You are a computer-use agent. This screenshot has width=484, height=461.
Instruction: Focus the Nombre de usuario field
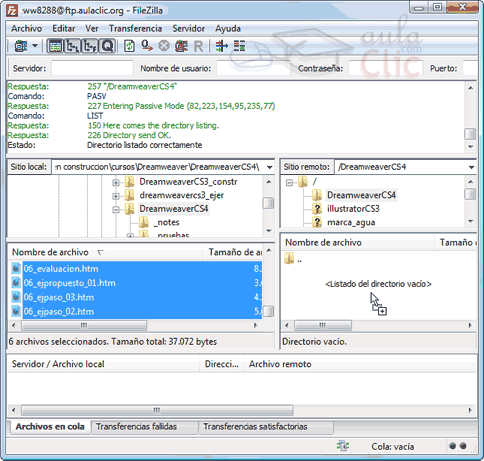coord(253,68)
